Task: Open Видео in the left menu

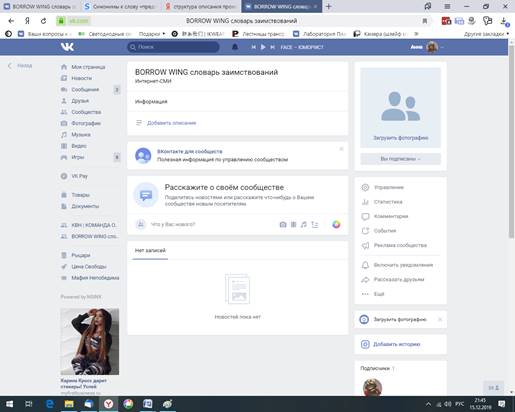Action: [x=79, y=146]
